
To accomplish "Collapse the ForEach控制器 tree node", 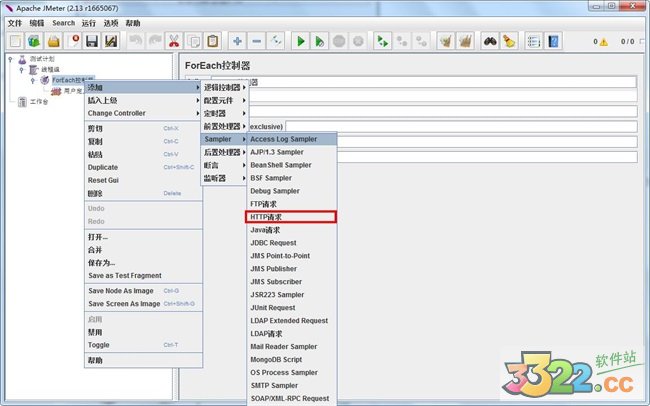I will [33, 80].
